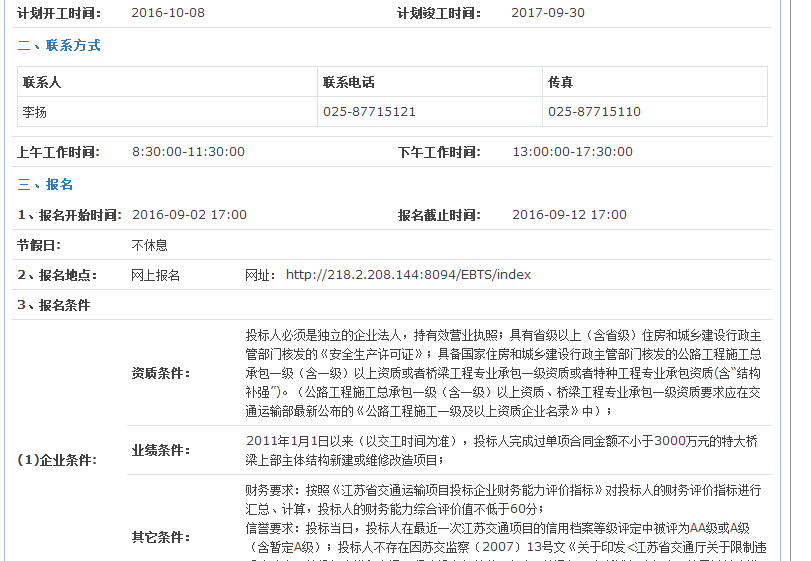811x561 pixels.
Task: Click the planned start date 2016-10-08
Action: (168, 13)
